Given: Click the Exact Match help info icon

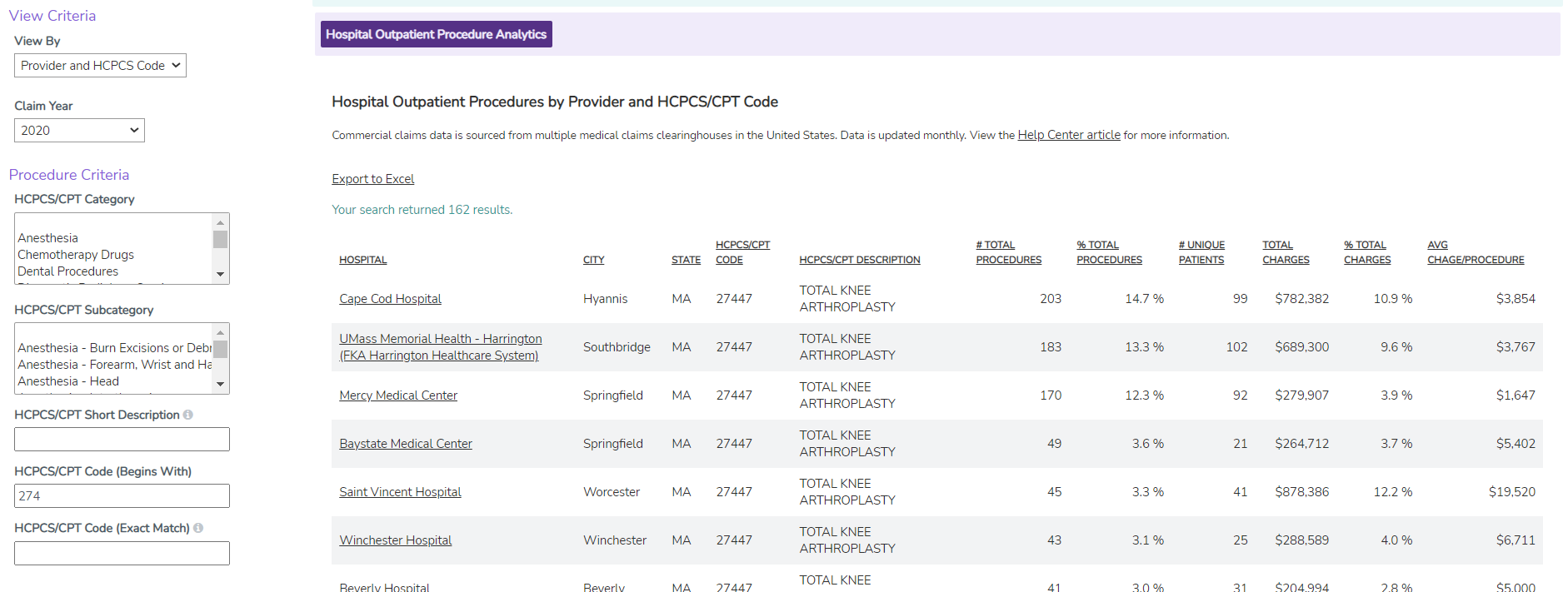Looking at the screenshot, I should tap(198, 528).
